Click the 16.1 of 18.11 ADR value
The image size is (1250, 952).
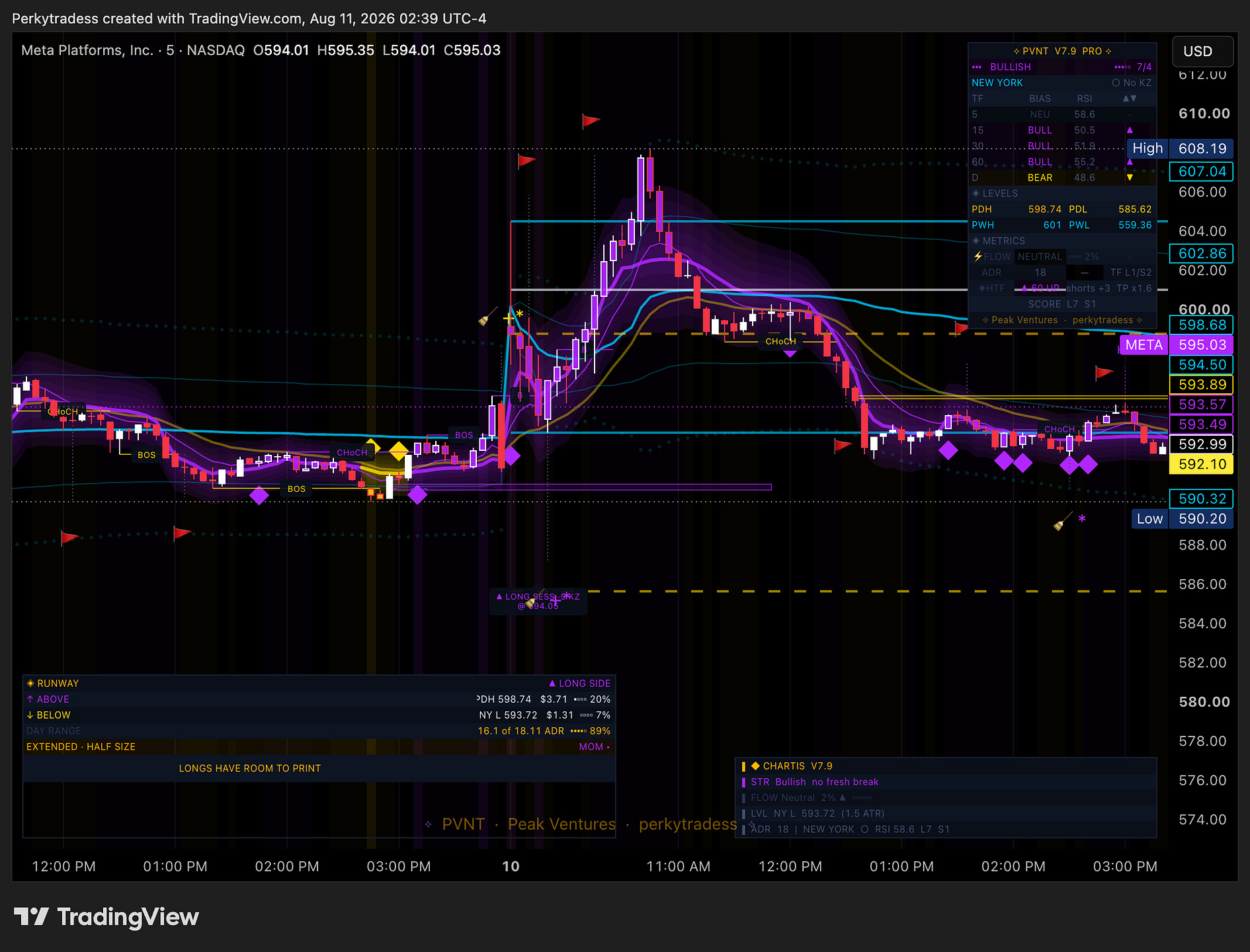click(521, 731)
